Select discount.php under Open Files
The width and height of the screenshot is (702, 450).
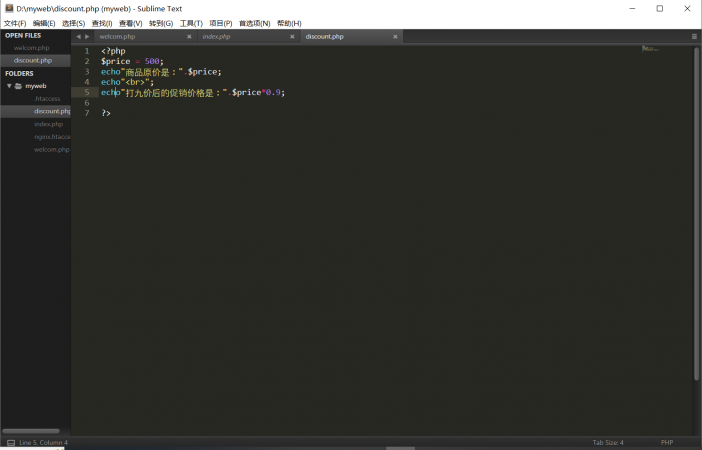[x=35, y=60]
